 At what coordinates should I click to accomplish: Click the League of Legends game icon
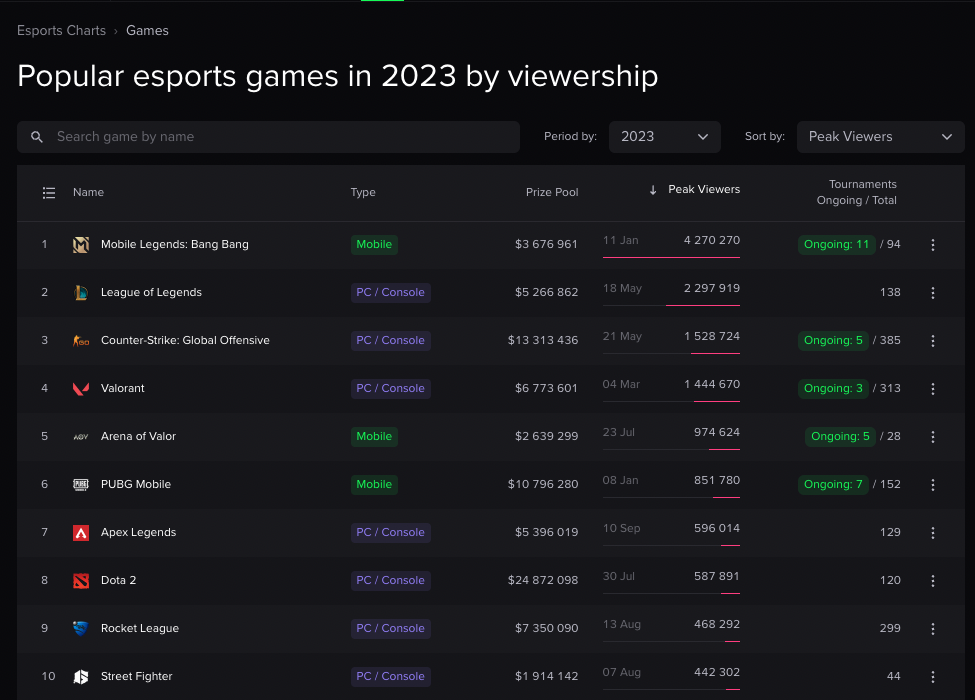point(81,293)
